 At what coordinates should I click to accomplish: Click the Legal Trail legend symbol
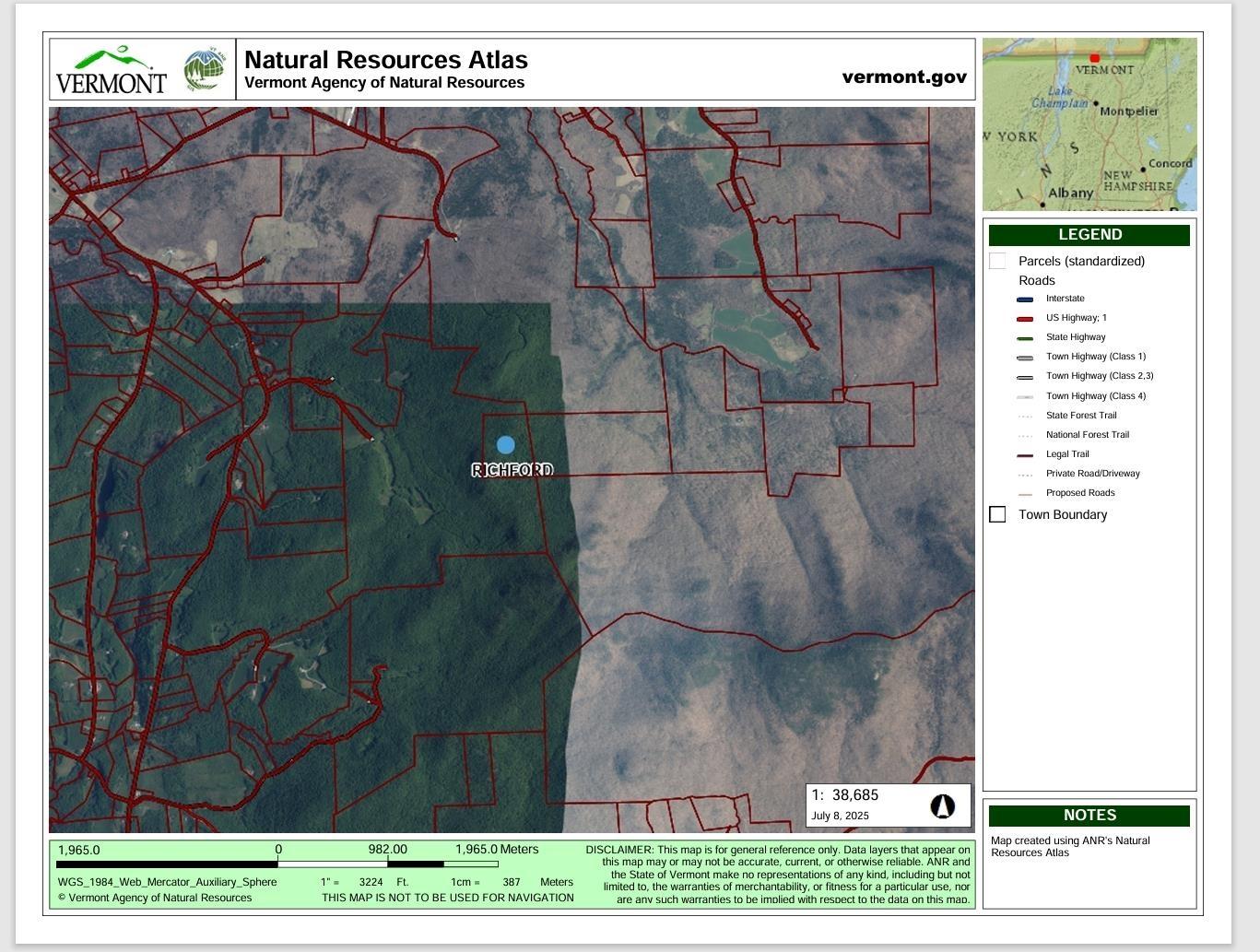1025,455
